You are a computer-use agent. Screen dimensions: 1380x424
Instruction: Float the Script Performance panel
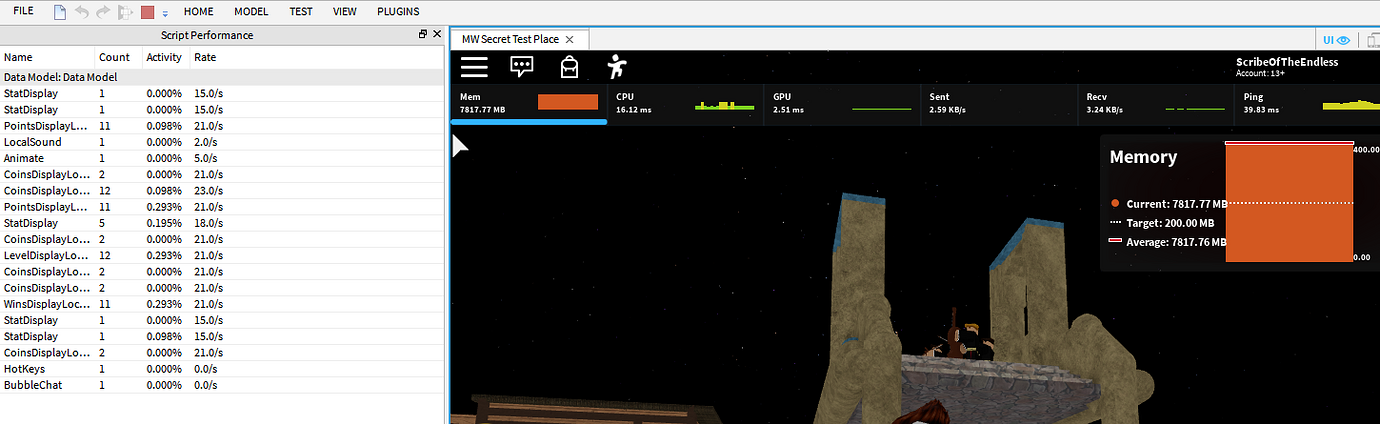[x=423, y=34]
